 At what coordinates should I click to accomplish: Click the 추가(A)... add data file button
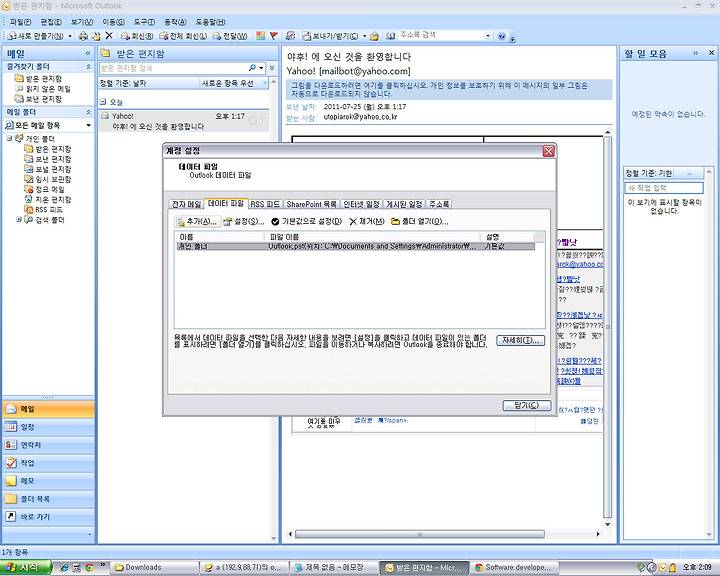(197, 221)
